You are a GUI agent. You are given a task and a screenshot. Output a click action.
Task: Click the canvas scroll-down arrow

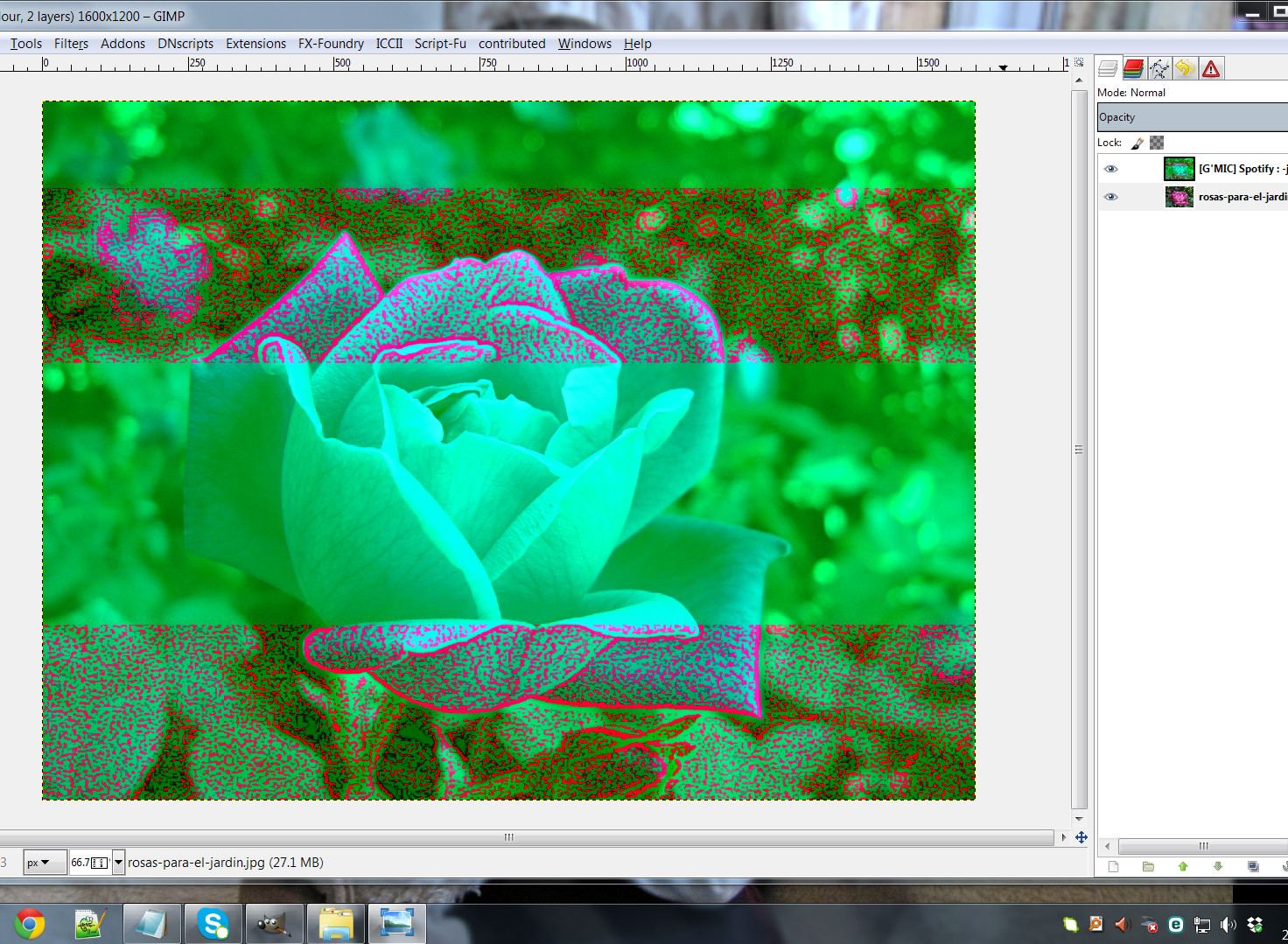1079,819
